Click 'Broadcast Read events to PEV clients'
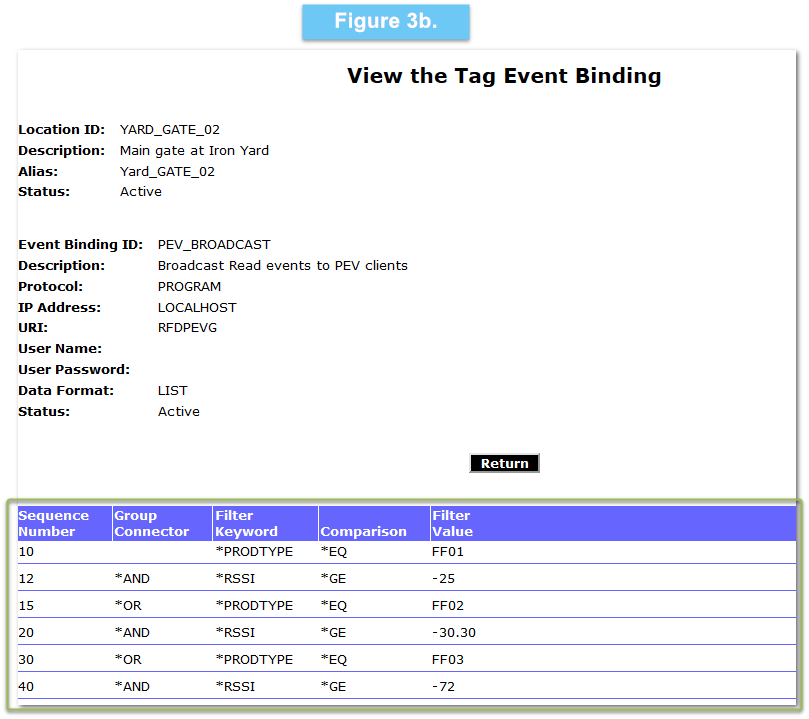 pyautogui.click(x=282, y=266)
